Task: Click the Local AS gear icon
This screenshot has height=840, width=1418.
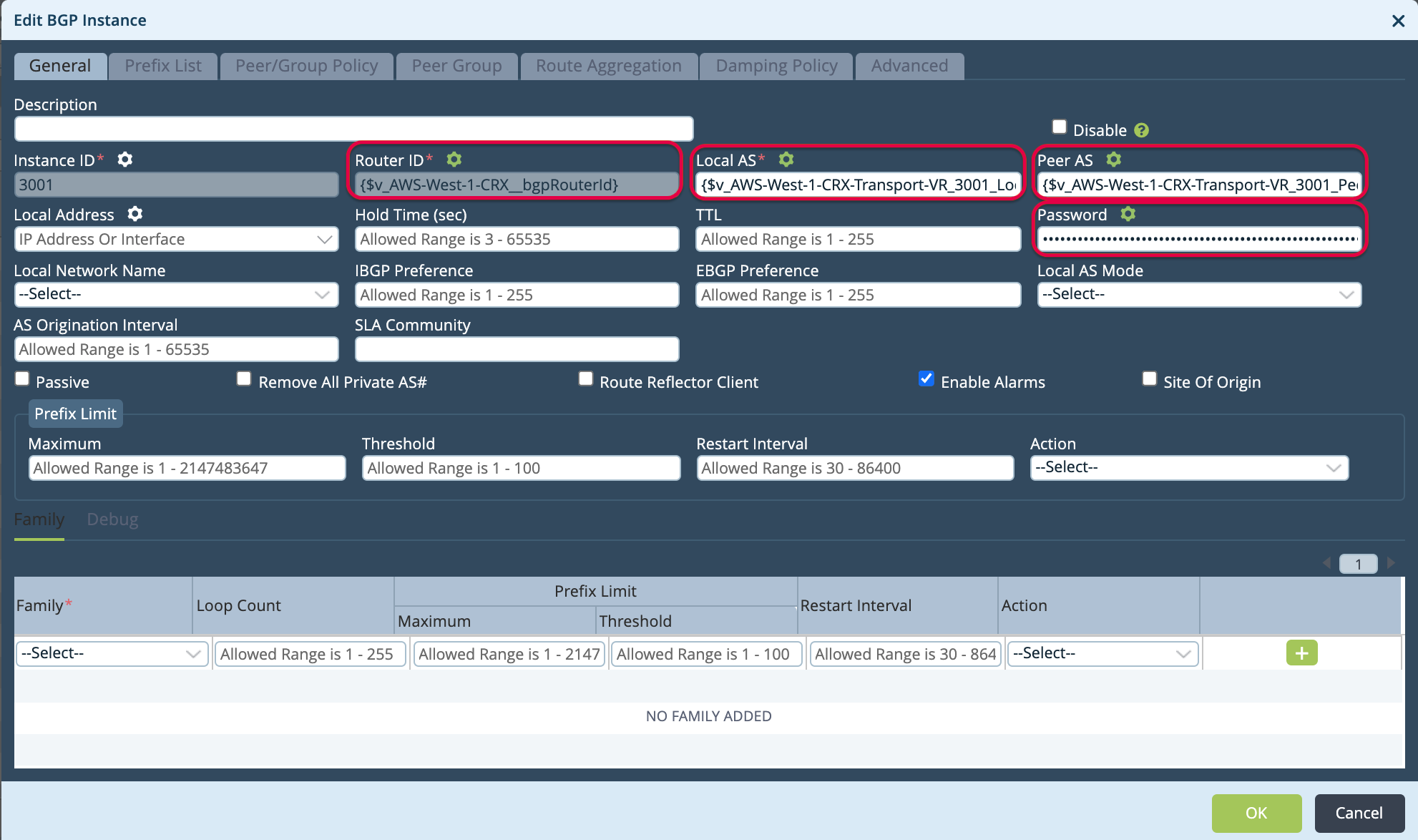Action: 785,160
